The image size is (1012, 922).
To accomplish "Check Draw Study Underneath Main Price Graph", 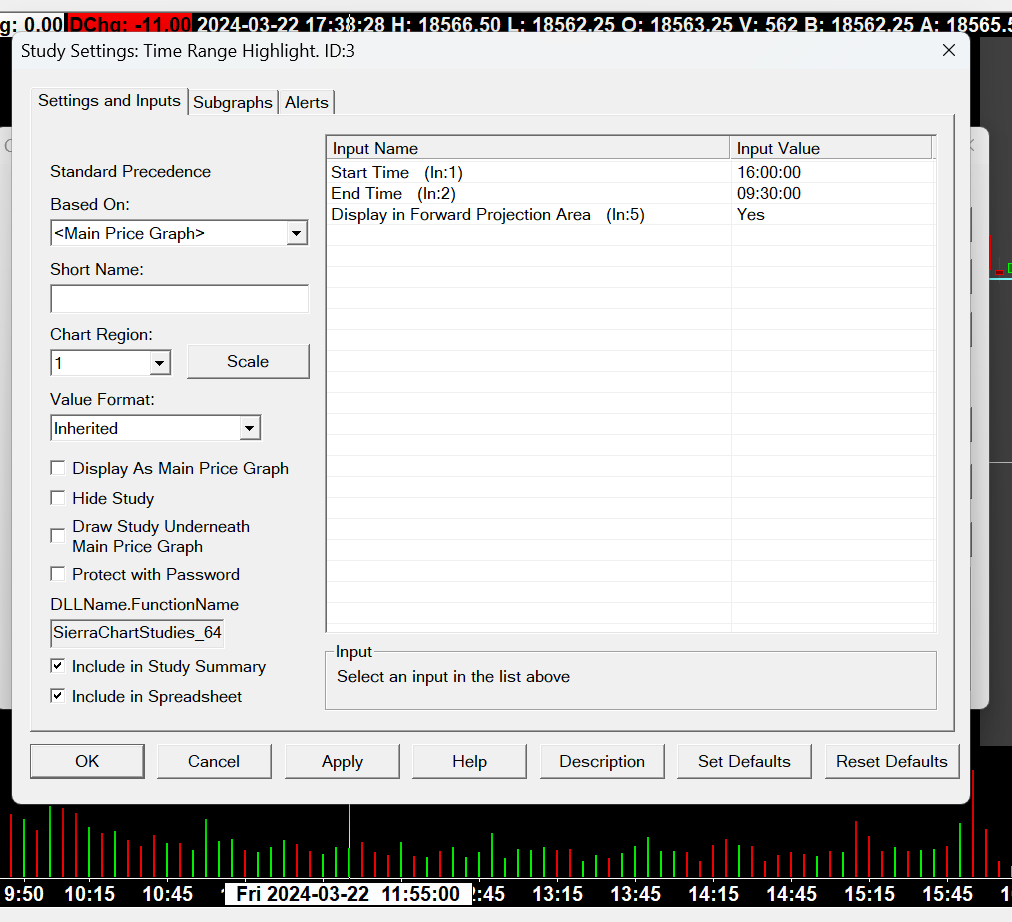I will coord(58,536).
